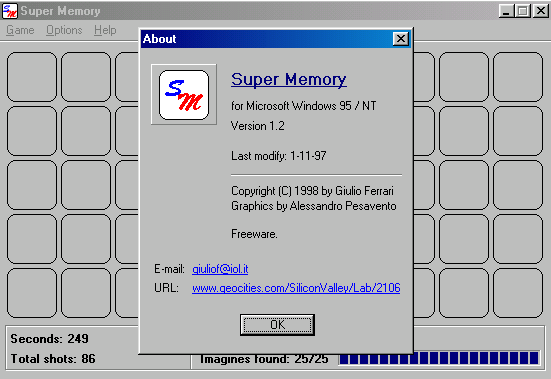551x379 pixels.
Task: Click 'for Microsoft Windows 95 / NT' text
Action: pyautogui.click(x=304, y=106)
